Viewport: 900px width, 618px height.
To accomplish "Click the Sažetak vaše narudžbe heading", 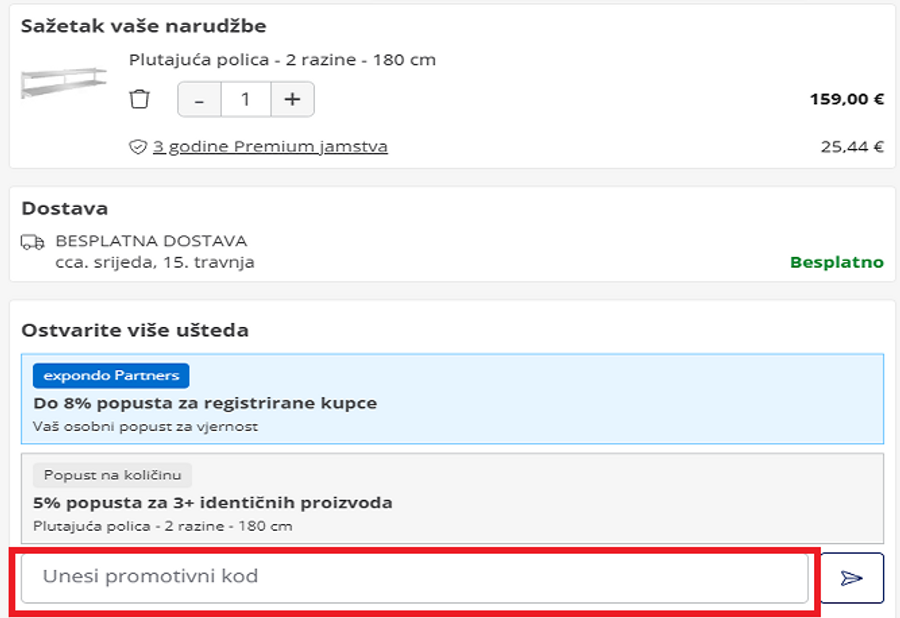I will tap(144, 26).
